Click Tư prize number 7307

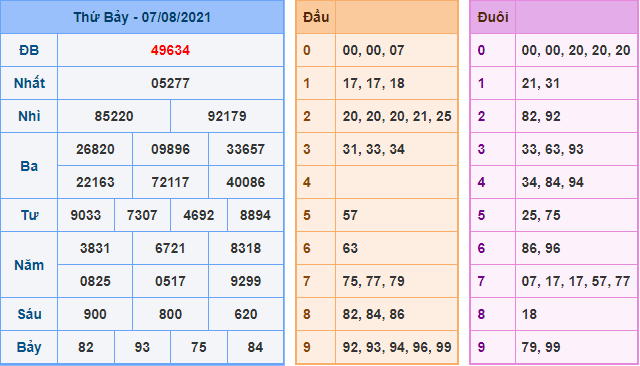pyautogui.click(x=142, y=215)
